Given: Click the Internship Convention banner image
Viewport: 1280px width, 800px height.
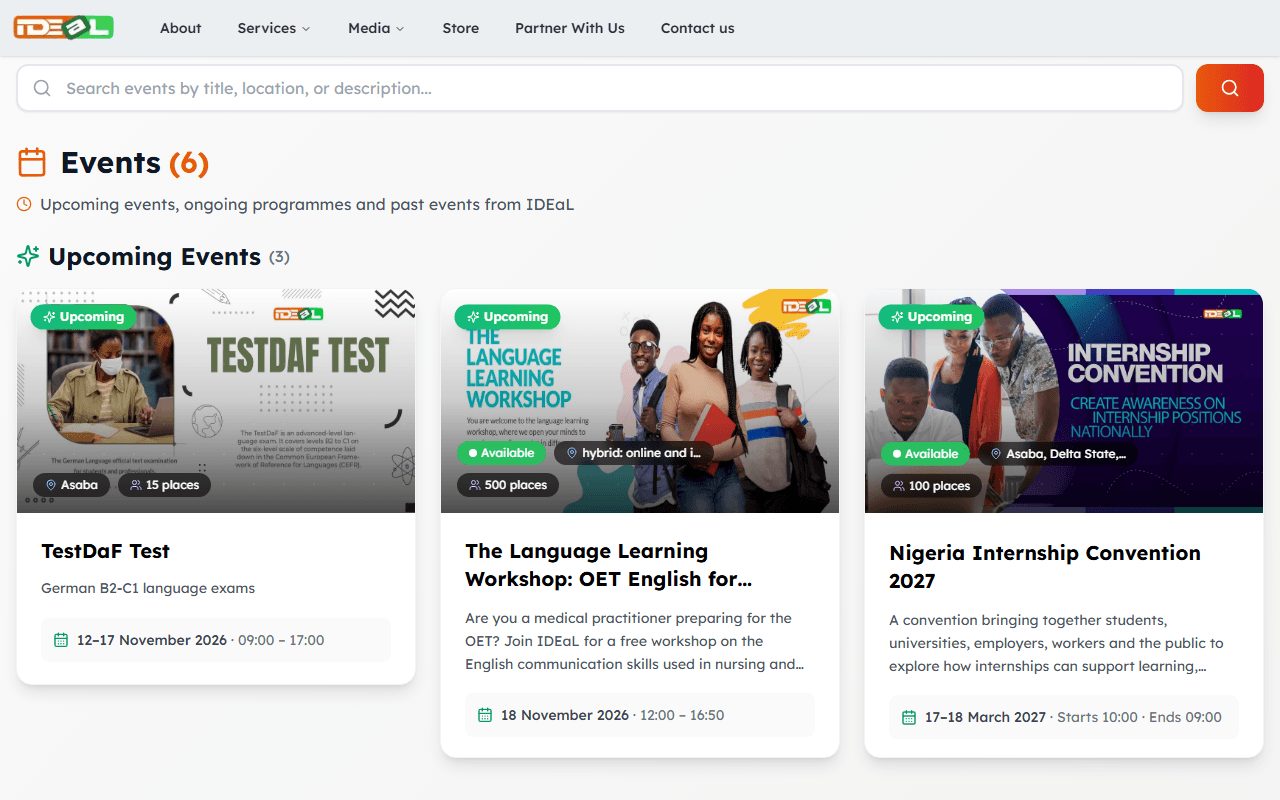Looking at the screenshot, I should tap(1064, 401).
